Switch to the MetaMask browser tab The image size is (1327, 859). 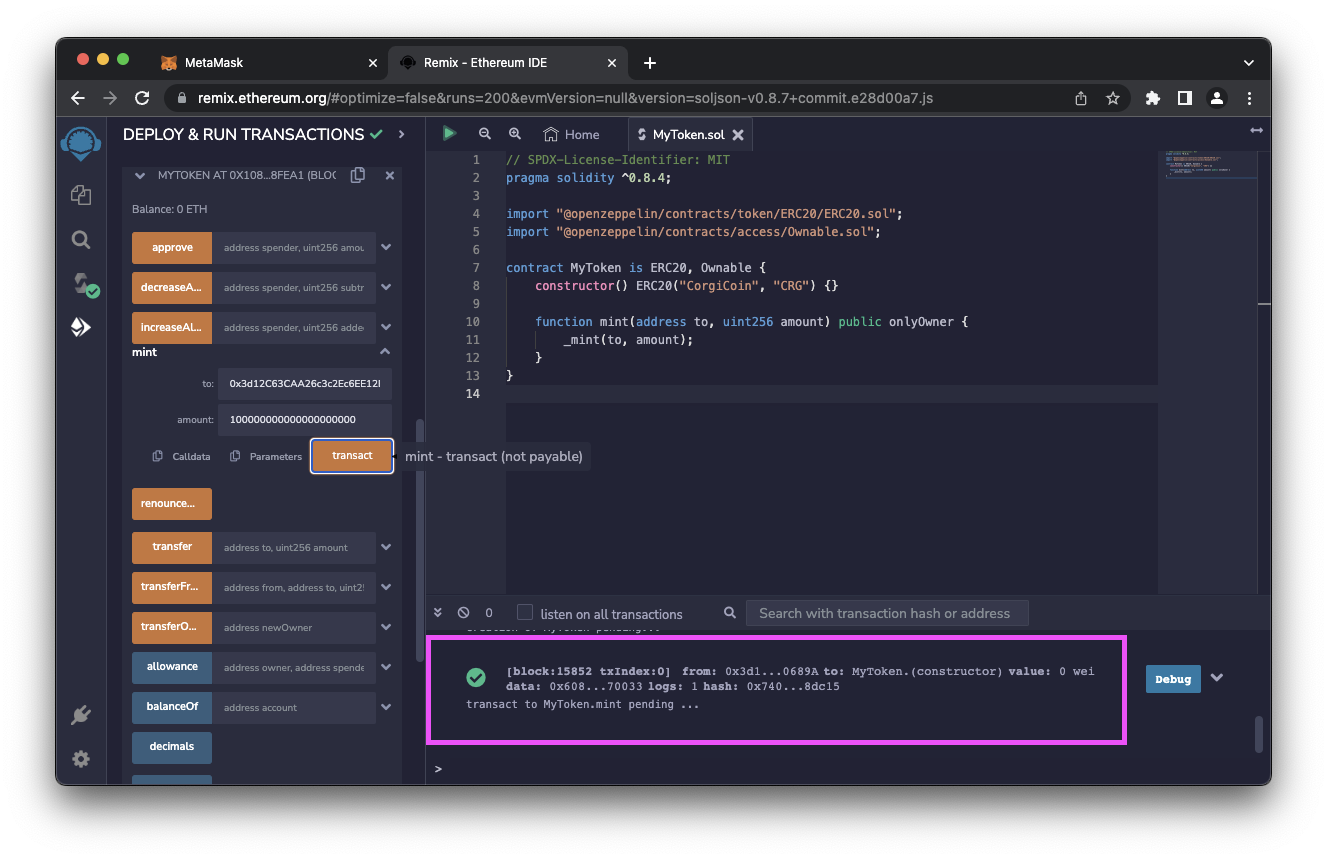pos(271,62)
